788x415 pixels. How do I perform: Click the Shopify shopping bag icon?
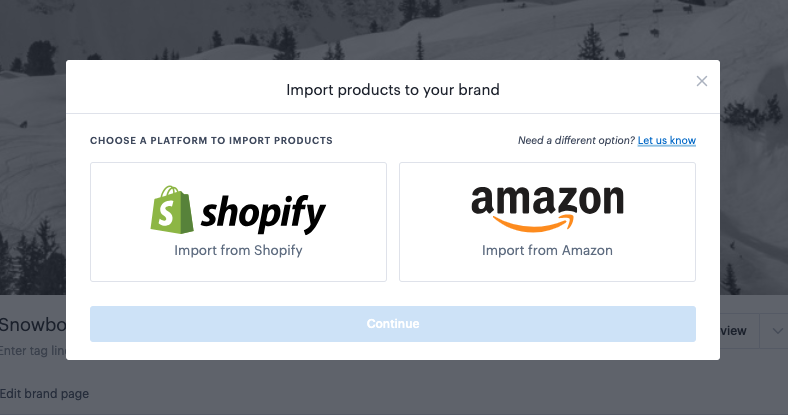point(168,210)
